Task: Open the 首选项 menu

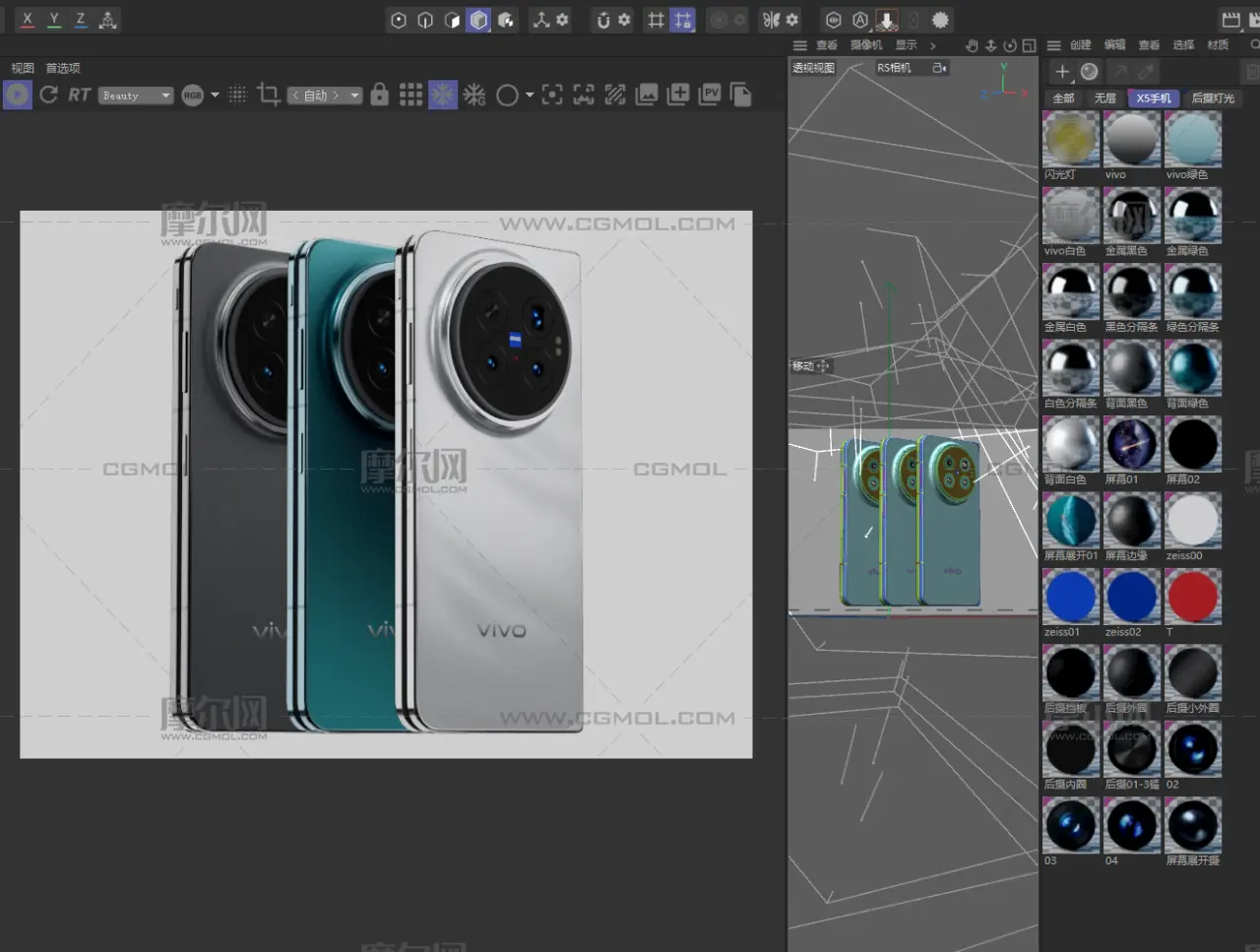Action: [63, 68]
